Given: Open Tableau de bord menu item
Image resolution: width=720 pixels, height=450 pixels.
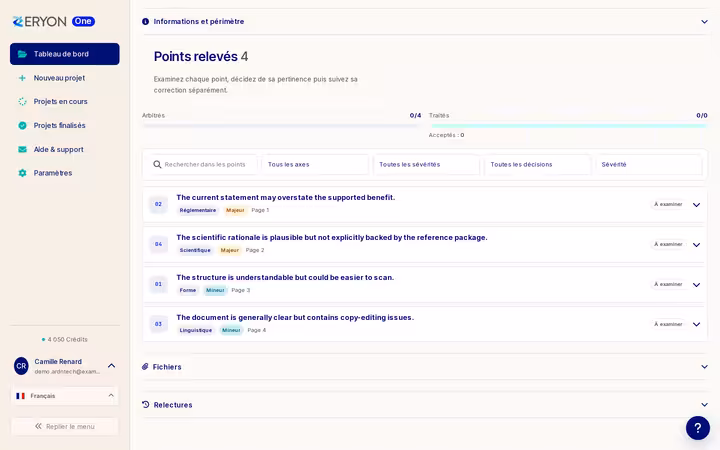Looking at the screenshot, I should [x=65, y=54].
